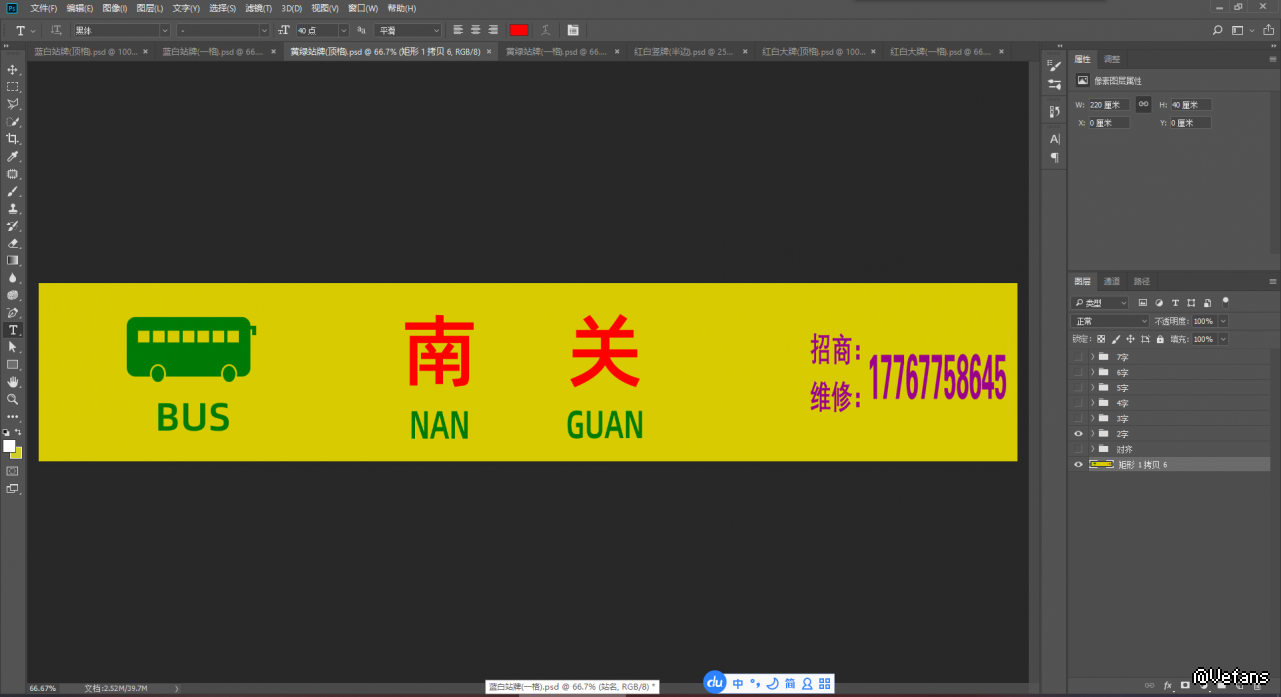Select the Horizontal Type tool
Viewport: 1281px width, 697px height.
click(13, 330)
